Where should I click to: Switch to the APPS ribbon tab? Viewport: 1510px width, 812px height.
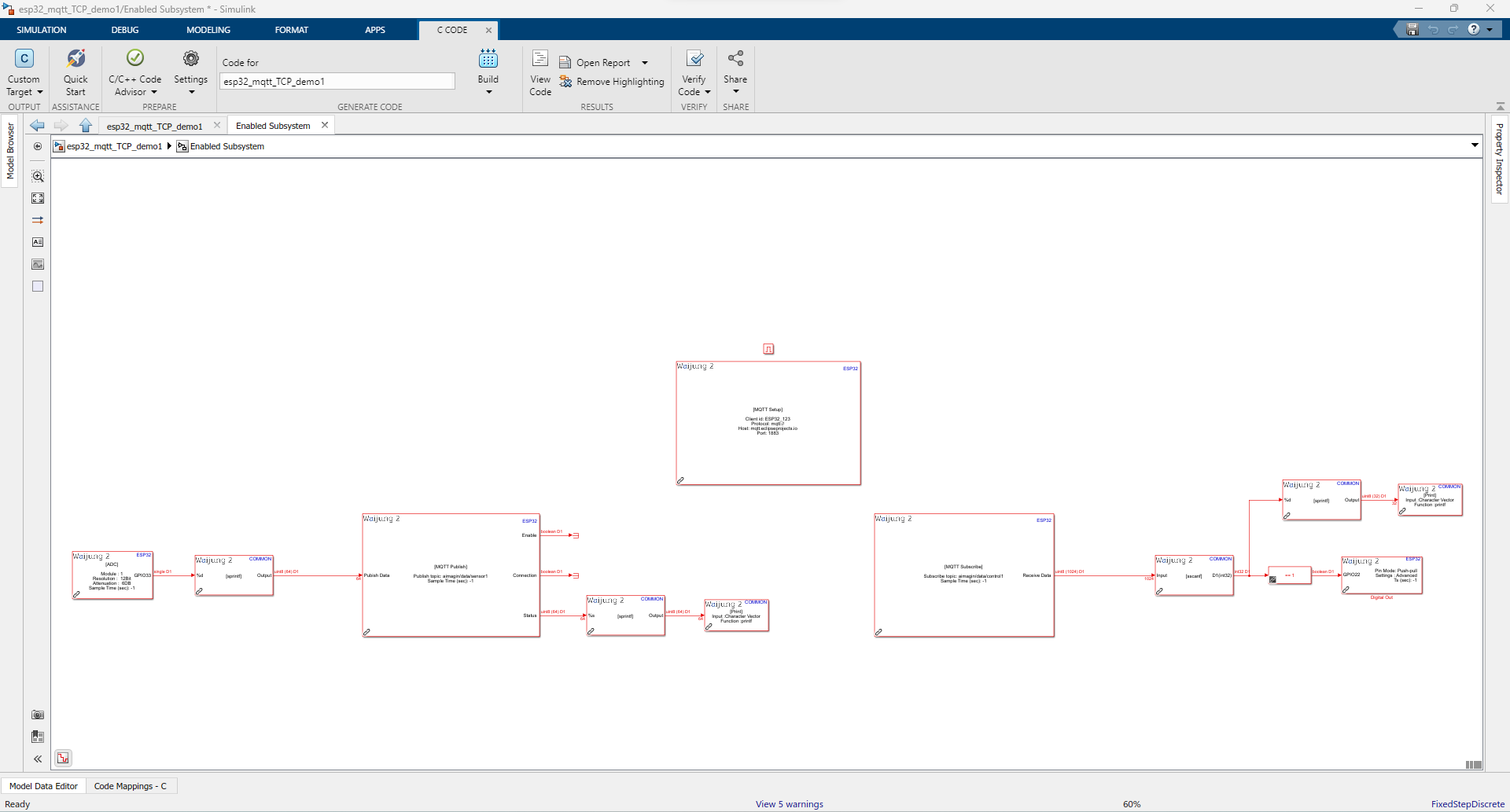pos(375,30)
